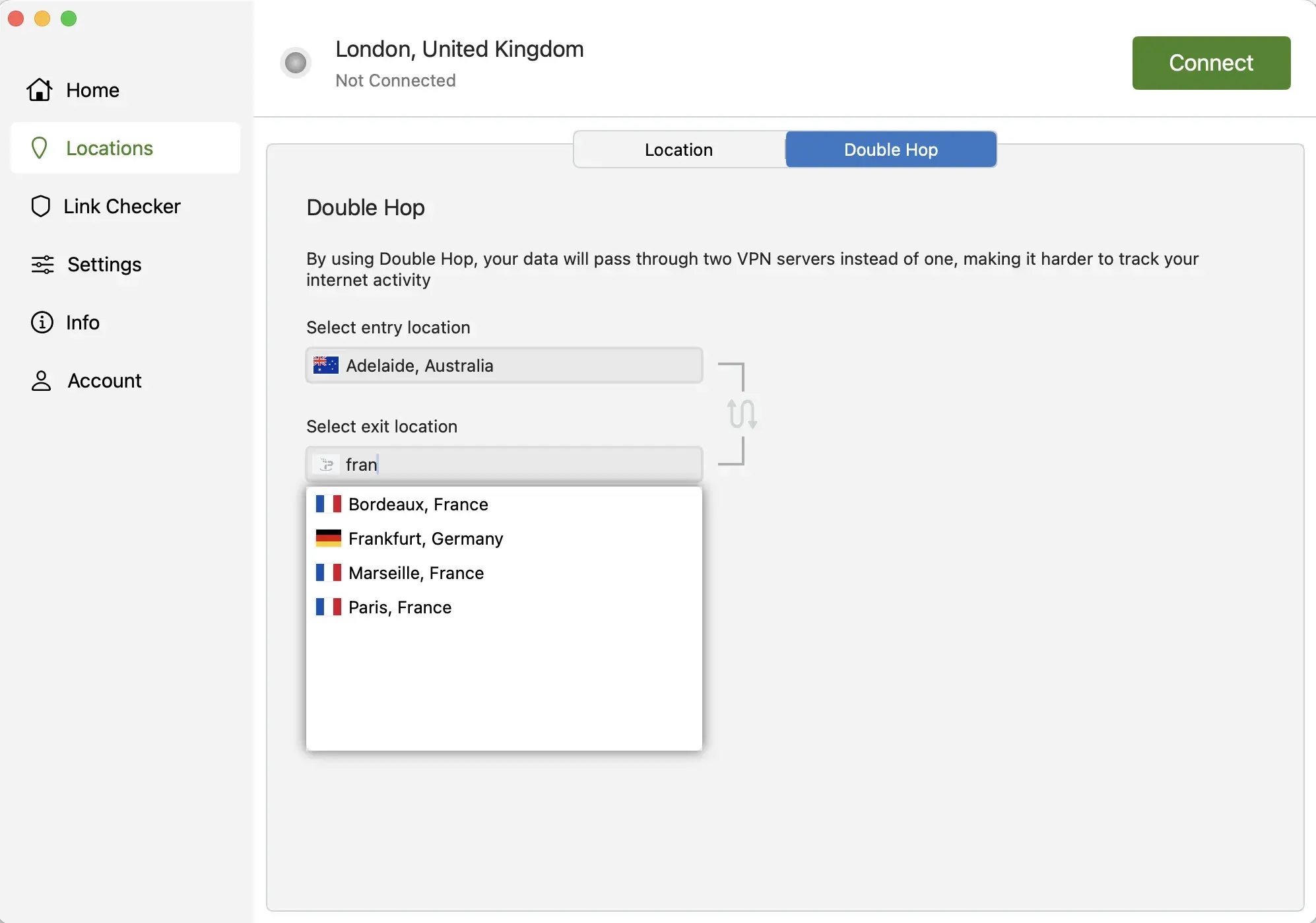Screen dimensions: 1316x923
Task: Click the Link Checker shield icon
Action: tap(41, 206)
